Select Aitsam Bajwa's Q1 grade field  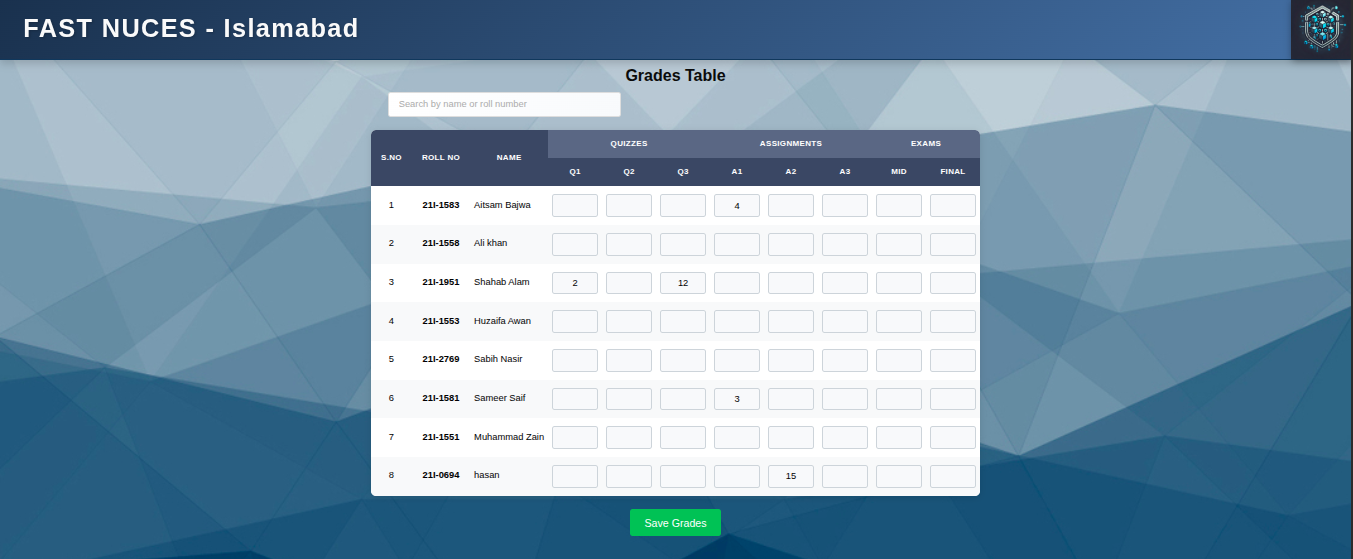point(575,206)
